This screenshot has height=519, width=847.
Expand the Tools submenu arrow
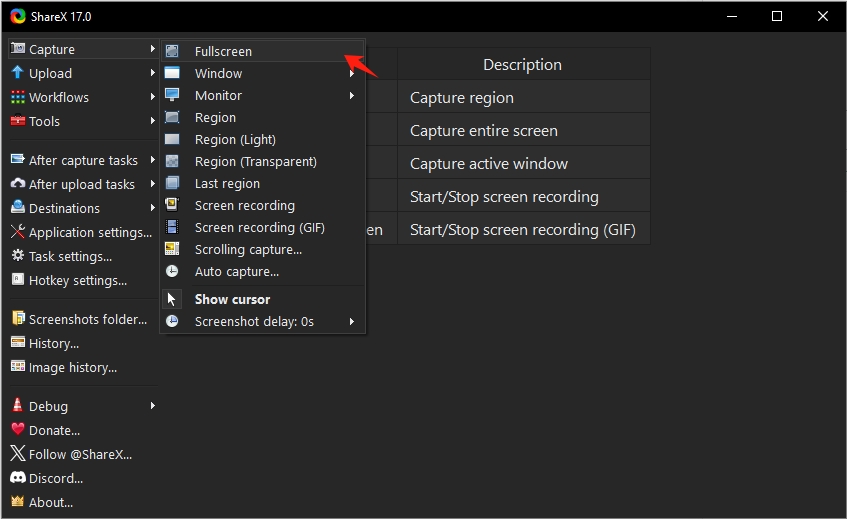(x=153, y=121)
